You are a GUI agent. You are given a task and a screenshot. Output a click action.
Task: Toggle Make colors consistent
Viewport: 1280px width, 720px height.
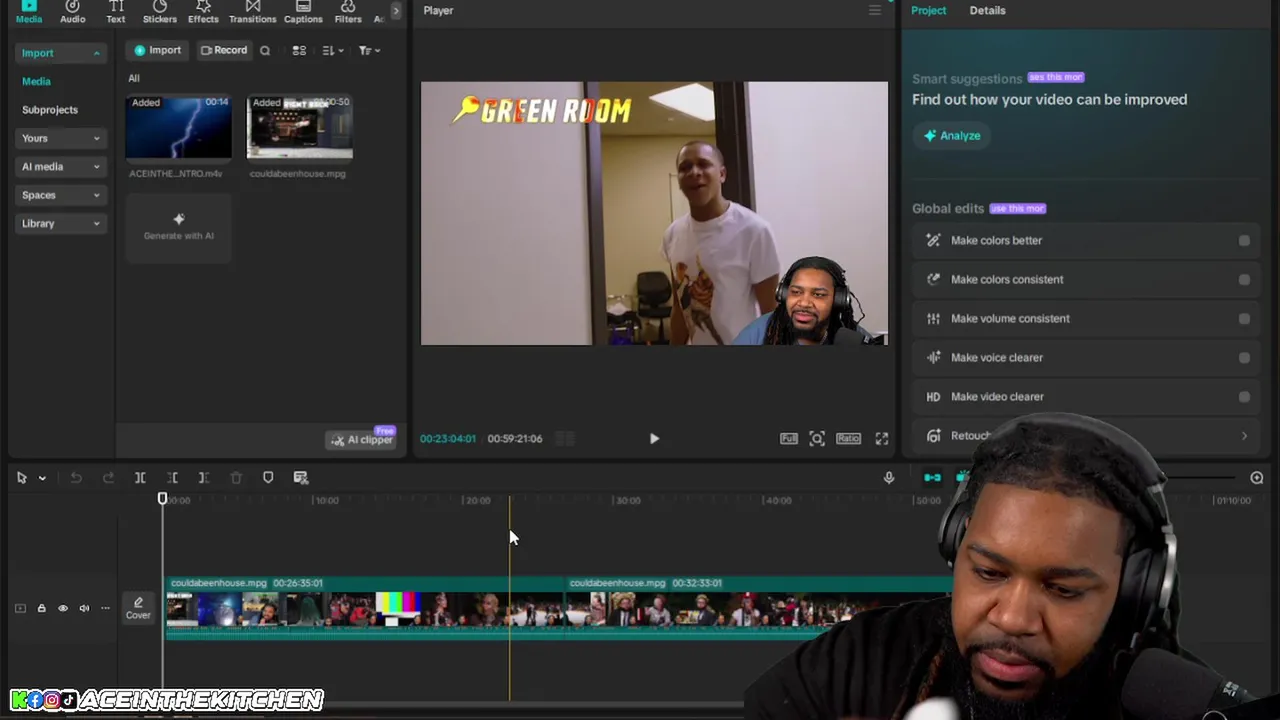coord(1244,280)
